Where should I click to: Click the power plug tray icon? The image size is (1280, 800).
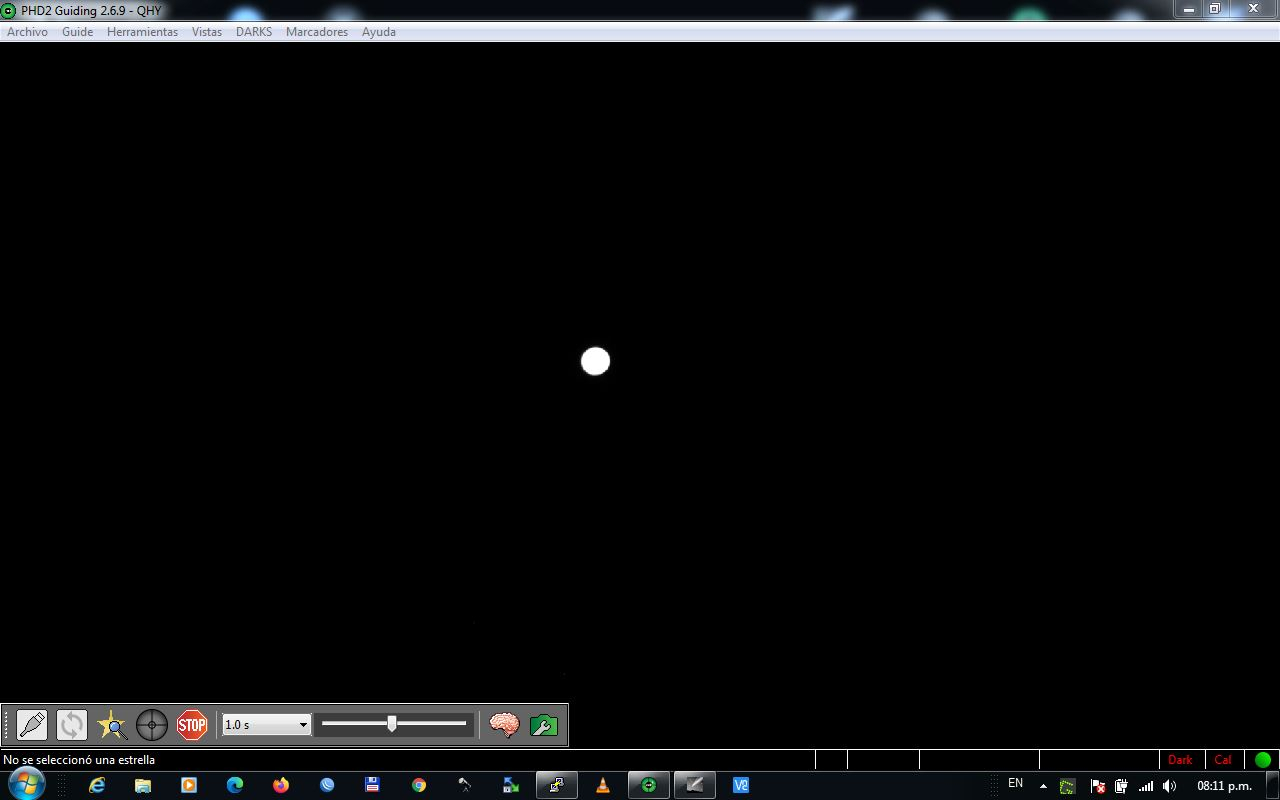pyautogui.click(x=1121, y=786)
